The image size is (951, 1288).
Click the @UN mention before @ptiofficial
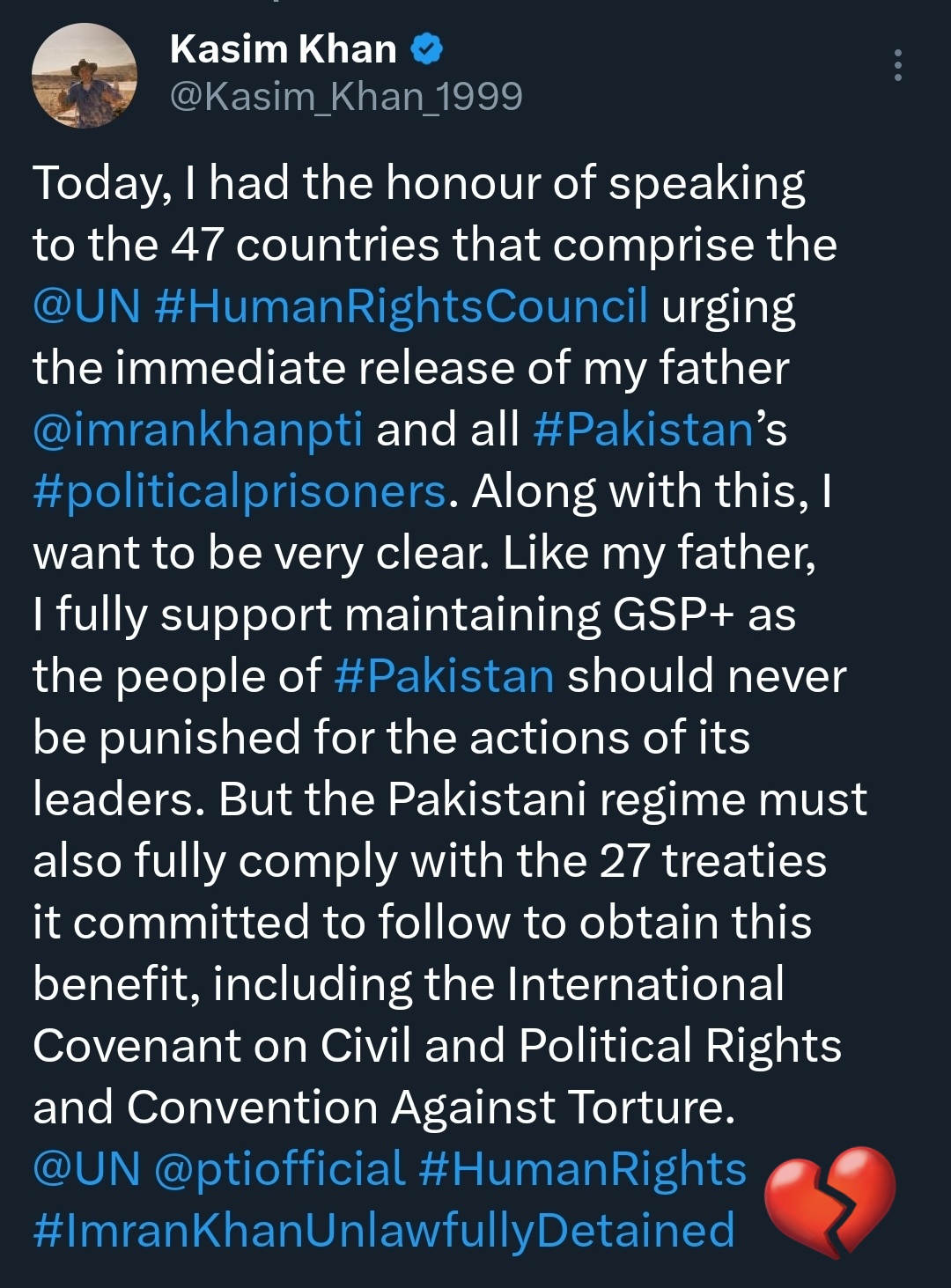[x=86, y=1169]
